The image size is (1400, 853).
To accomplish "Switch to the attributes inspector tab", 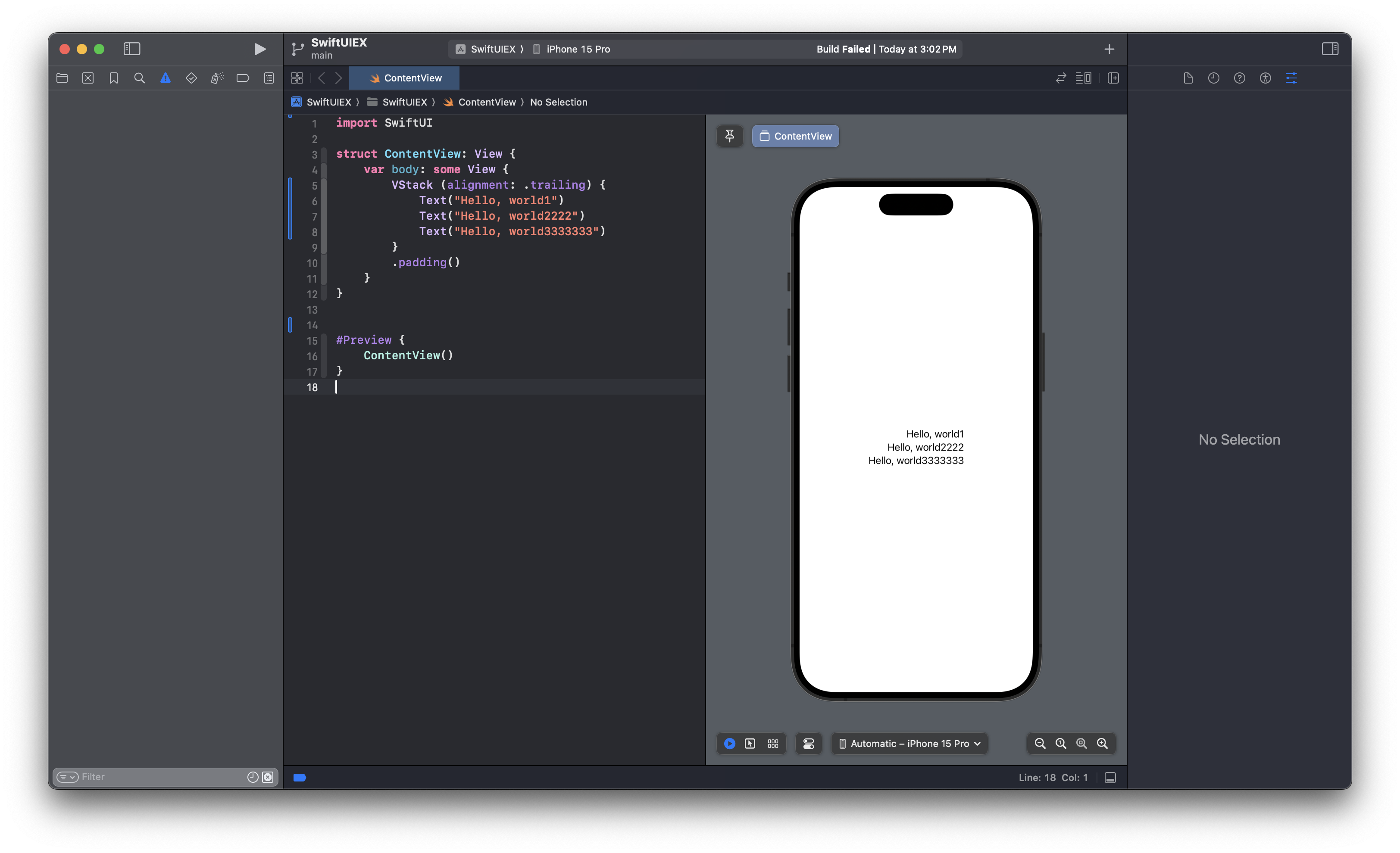I will [1291, 78].
